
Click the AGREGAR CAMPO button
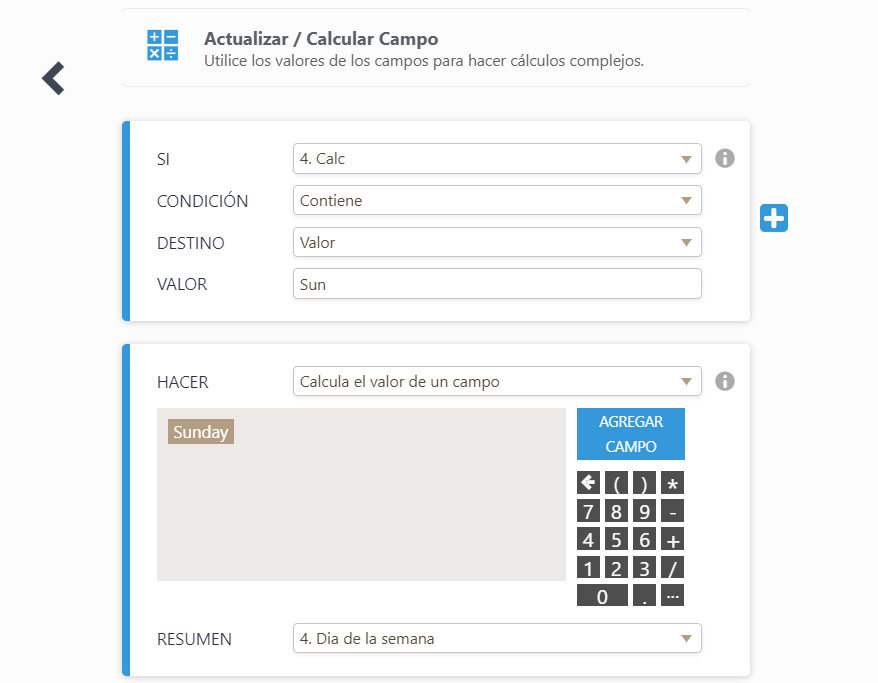[x=630, y=434]
